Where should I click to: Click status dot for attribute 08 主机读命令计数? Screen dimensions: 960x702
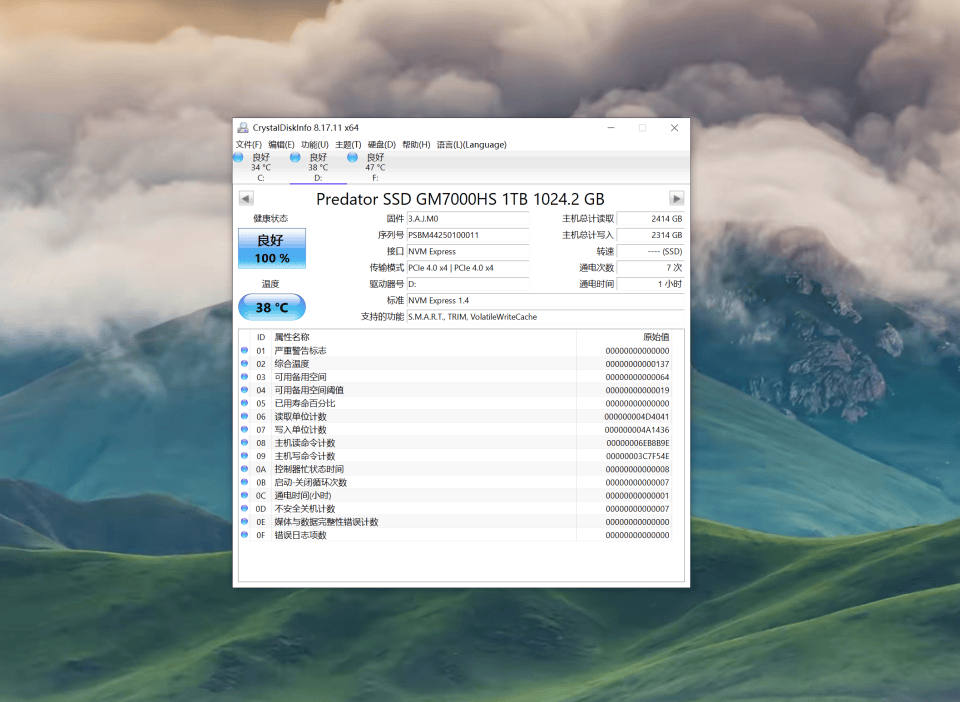tap(244, 442)
